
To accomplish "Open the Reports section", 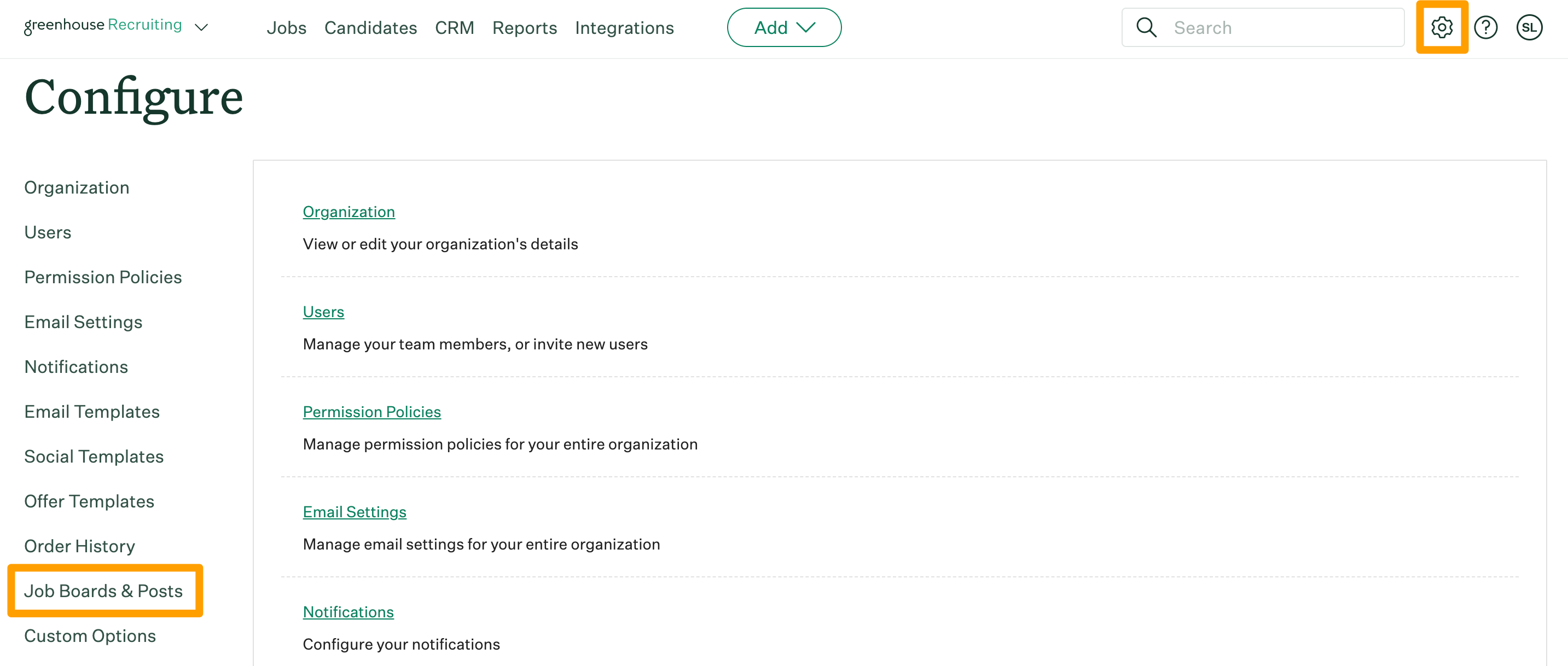I will (x=524, y=27).
